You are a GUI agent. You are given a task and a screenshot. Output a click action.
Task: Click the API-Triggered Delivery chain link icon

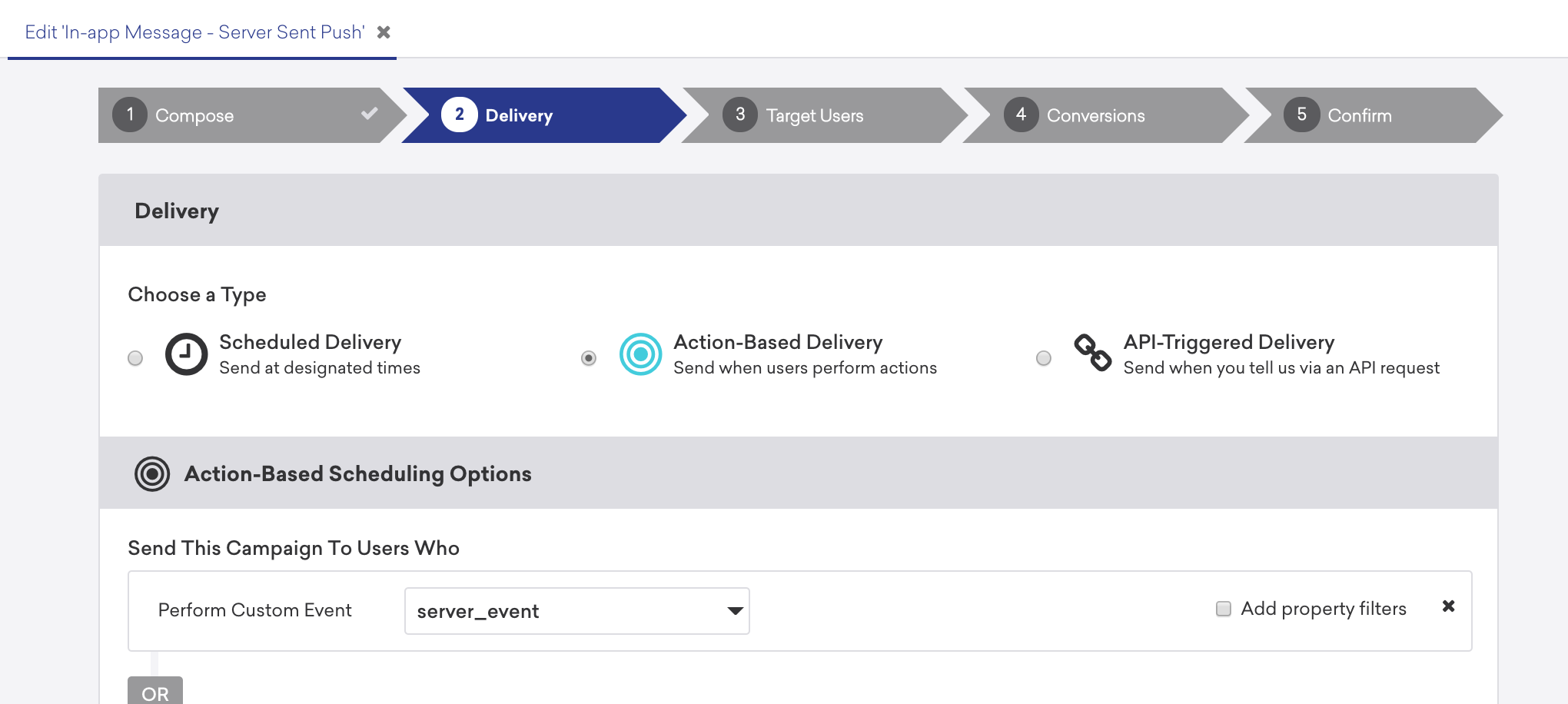pos(1093,353)
